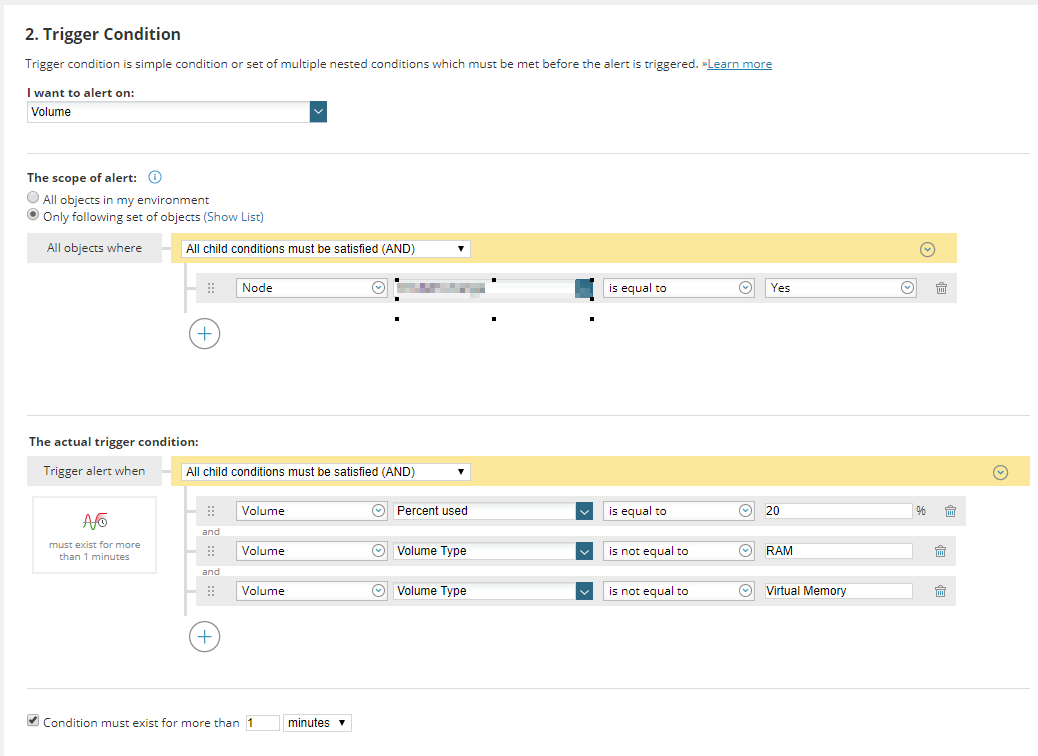Expand the trigger condition group chevron
Viewport: 1038px width, 756px height.
pos(1001,472)
